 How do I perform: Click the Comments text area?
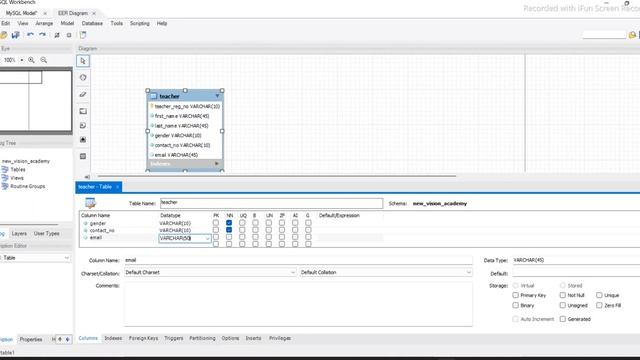tap(298, 304)
